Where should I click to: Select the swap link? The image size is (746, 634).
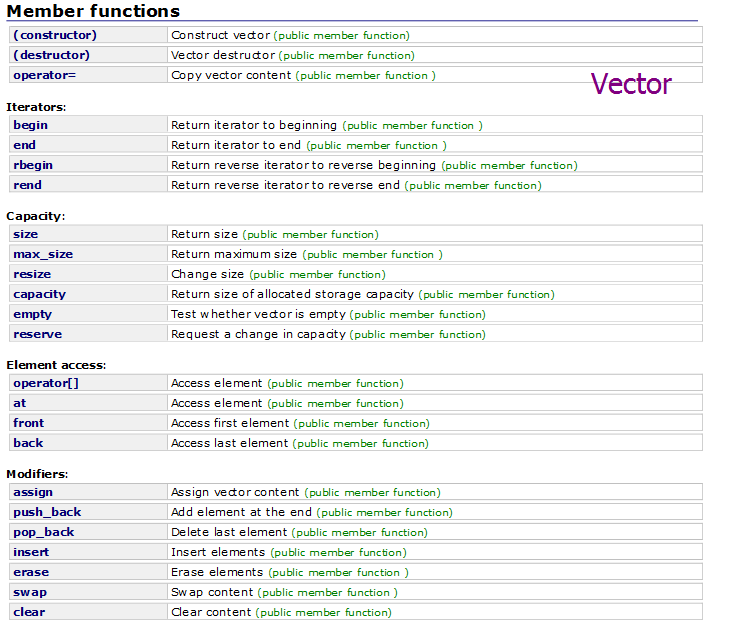click(30, 592)
